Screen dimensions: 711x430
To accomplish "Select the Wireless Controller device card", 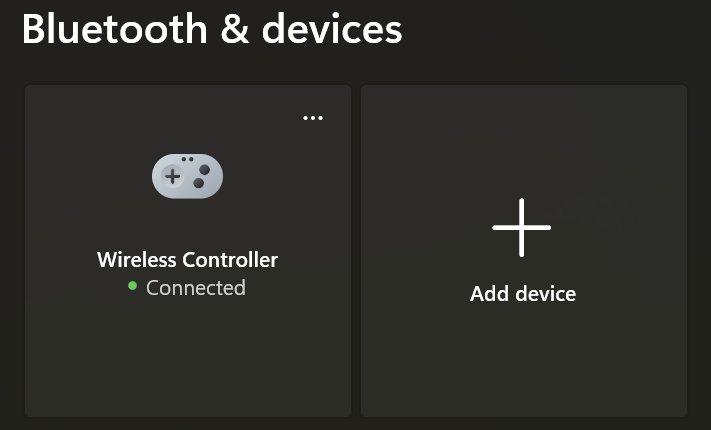I will coord(188,251).
